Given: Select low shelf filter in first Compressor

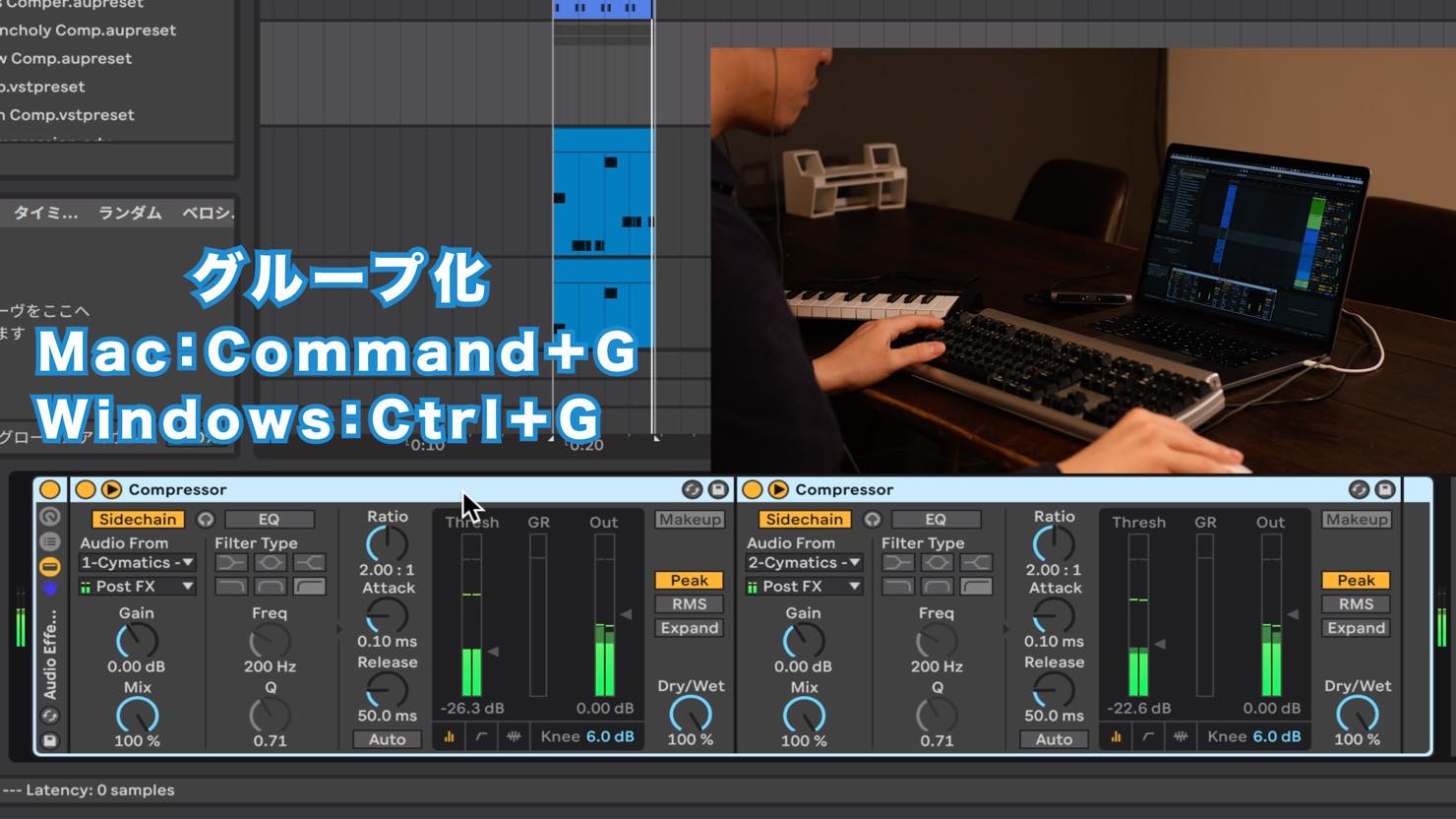Looking at the screenshot, I should pyautogui.click(x=231, y=562).
